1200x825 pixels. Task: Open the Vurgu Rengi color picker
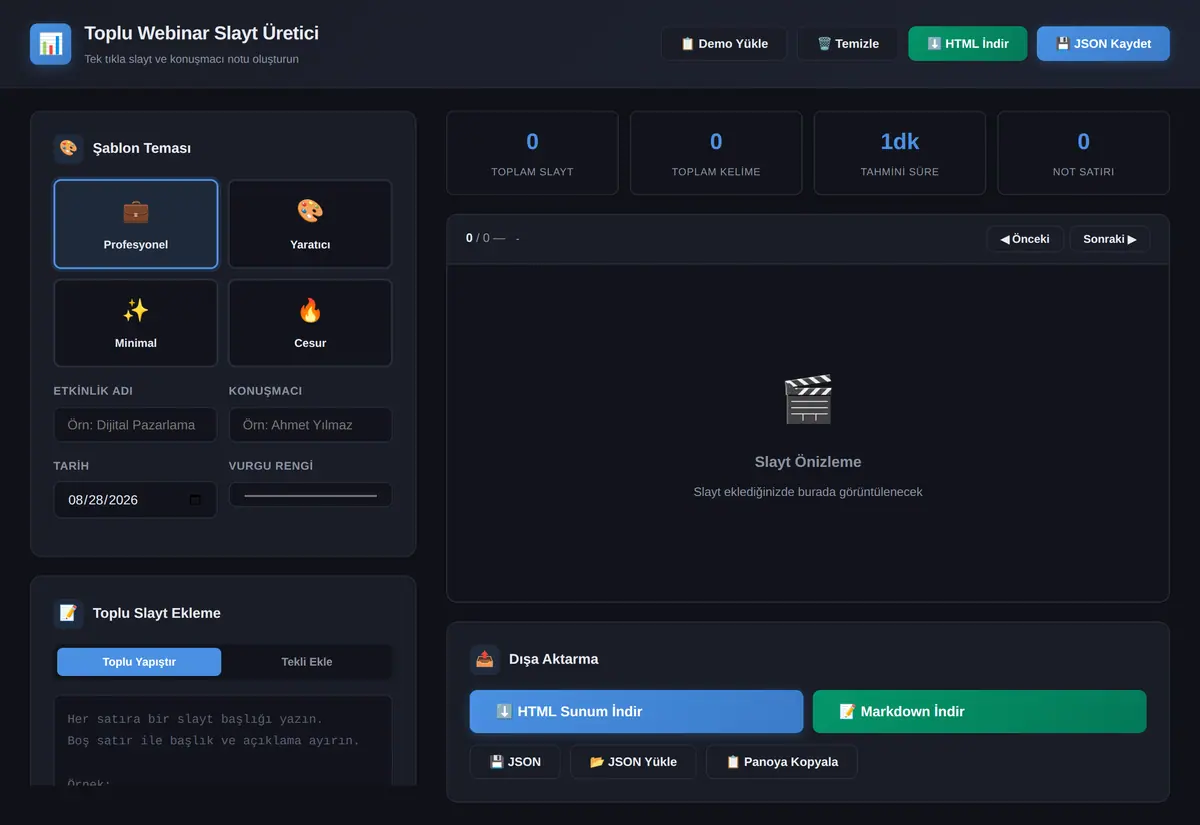[310, 495]
